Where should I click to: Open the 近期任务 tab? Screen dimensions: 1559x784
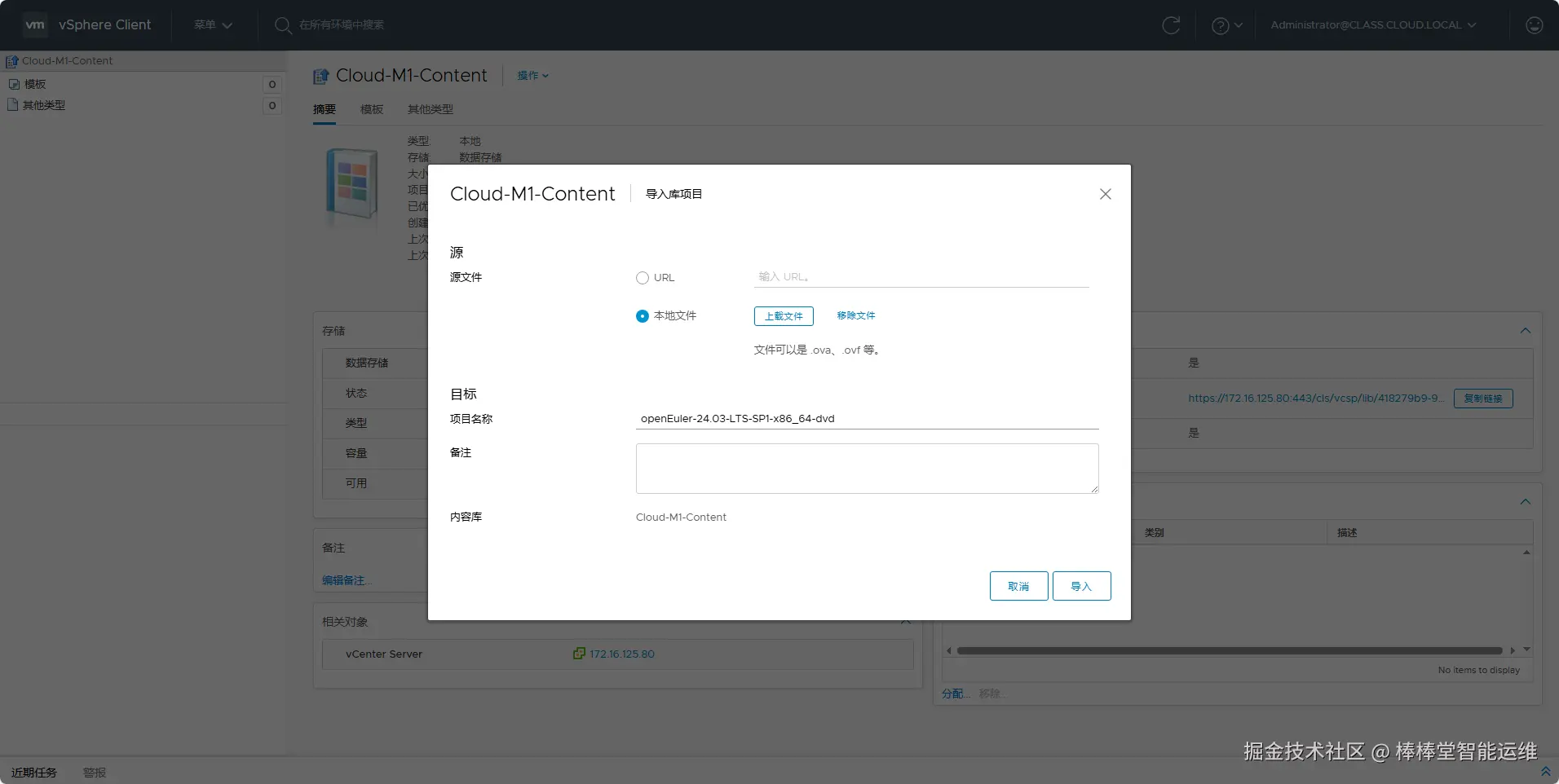(x=34, y=773)
